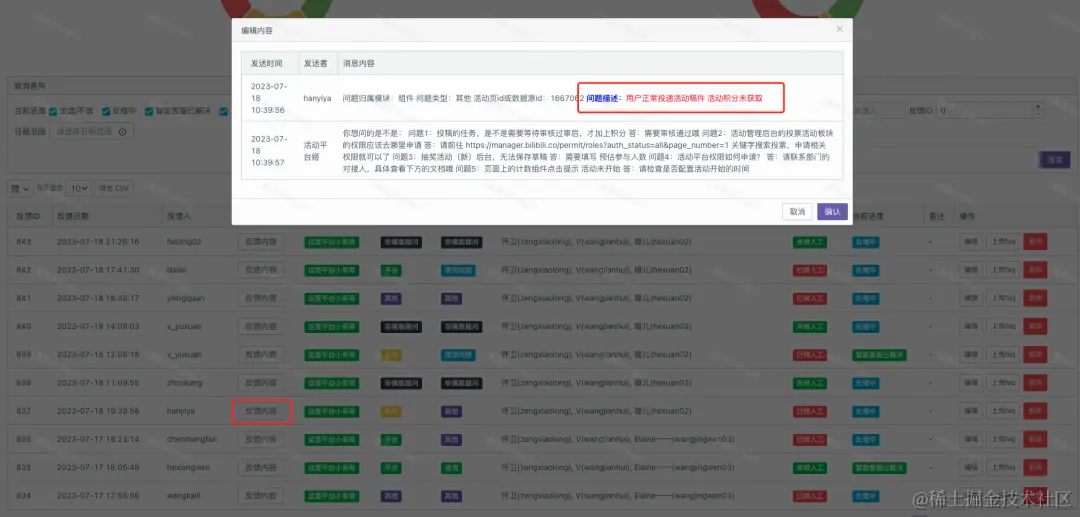Open 反馈内容 for row 834 wangkaili

coord(260,496)
